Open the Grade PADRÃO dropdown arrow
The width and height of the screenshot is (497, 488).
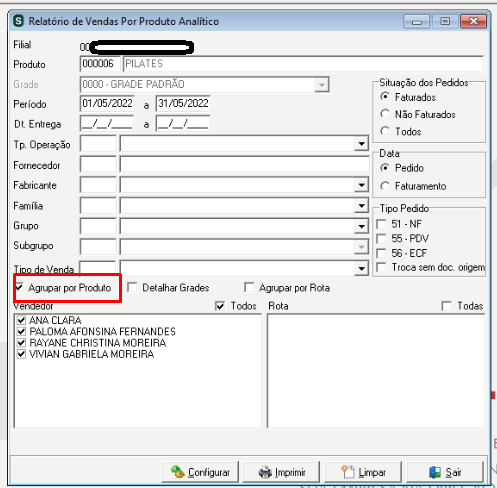click(x=322, y=85)
